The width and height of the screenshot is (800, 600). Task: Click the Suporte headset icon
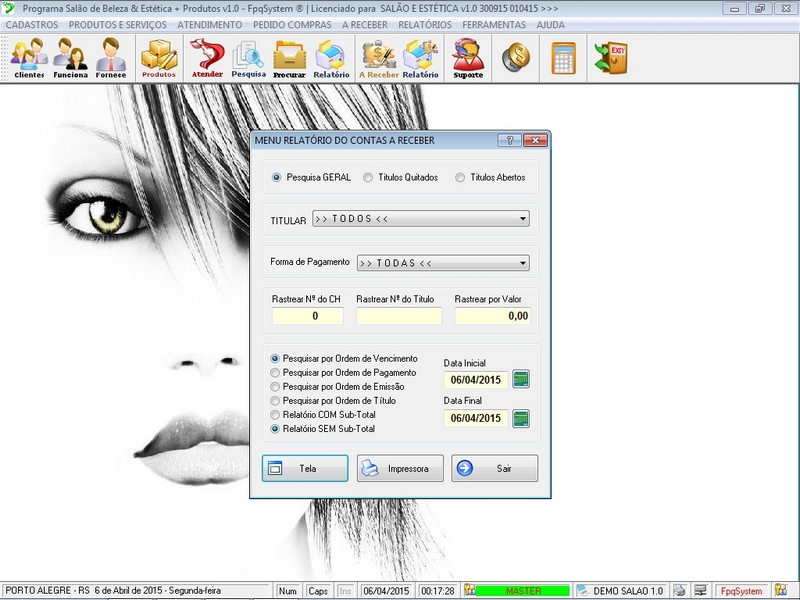click(x=468, y=58)
